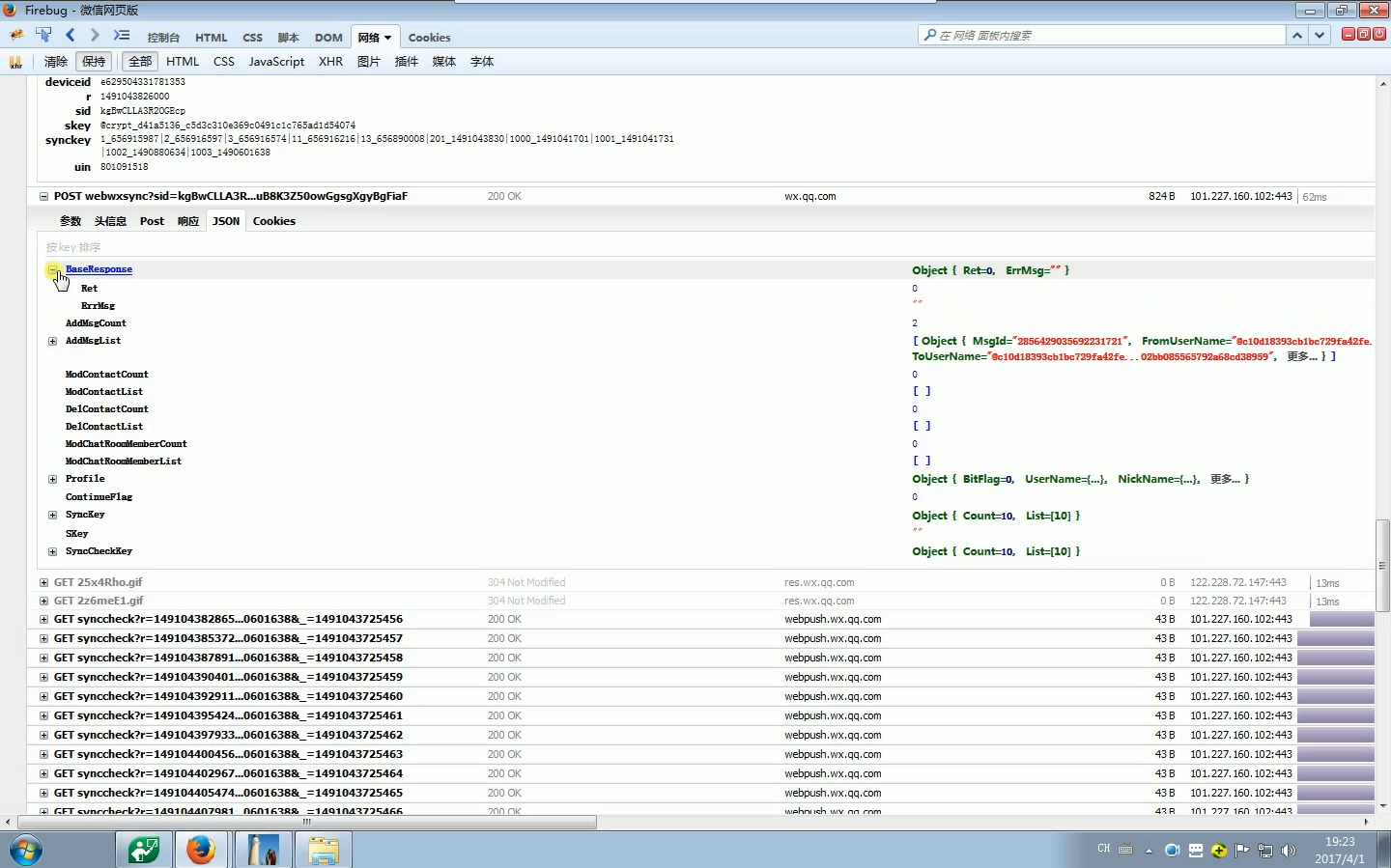The image size is (1391, 868).
Task: Go forward with the gray right arrow
Action: click(x=95, y=35)
